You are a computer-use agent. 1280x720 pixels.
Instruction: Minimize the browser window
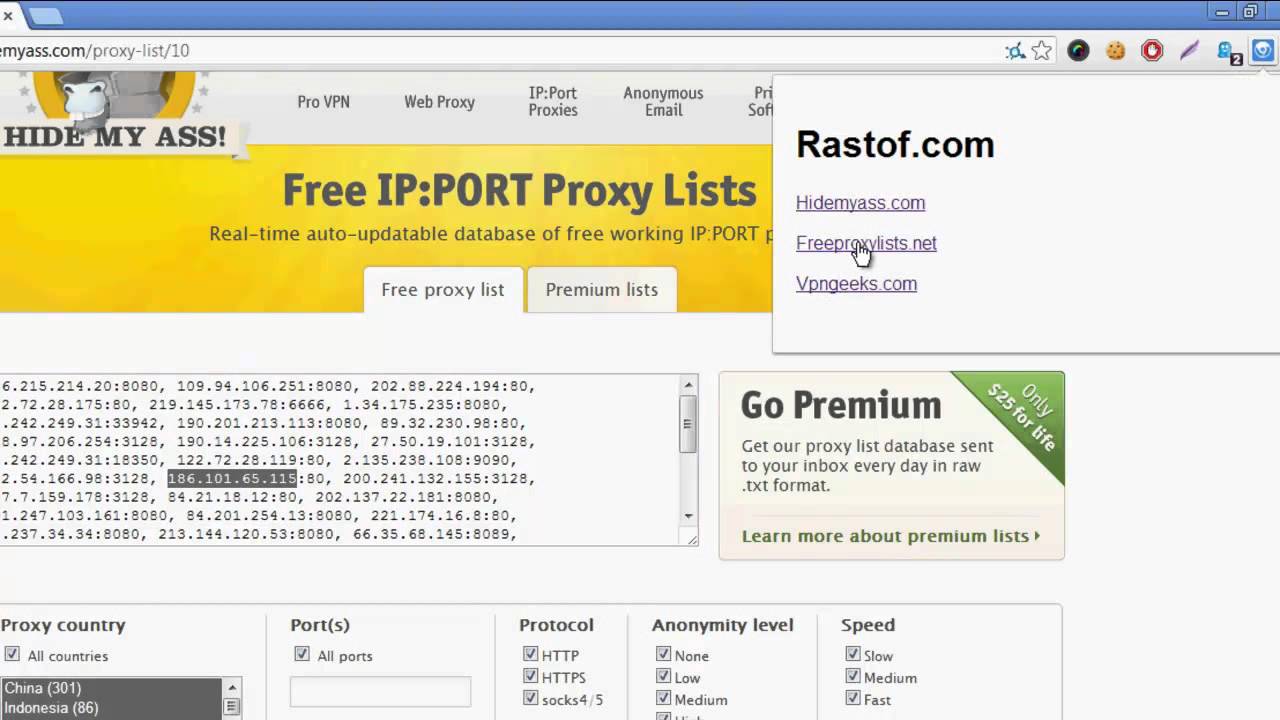point(1222,12)
